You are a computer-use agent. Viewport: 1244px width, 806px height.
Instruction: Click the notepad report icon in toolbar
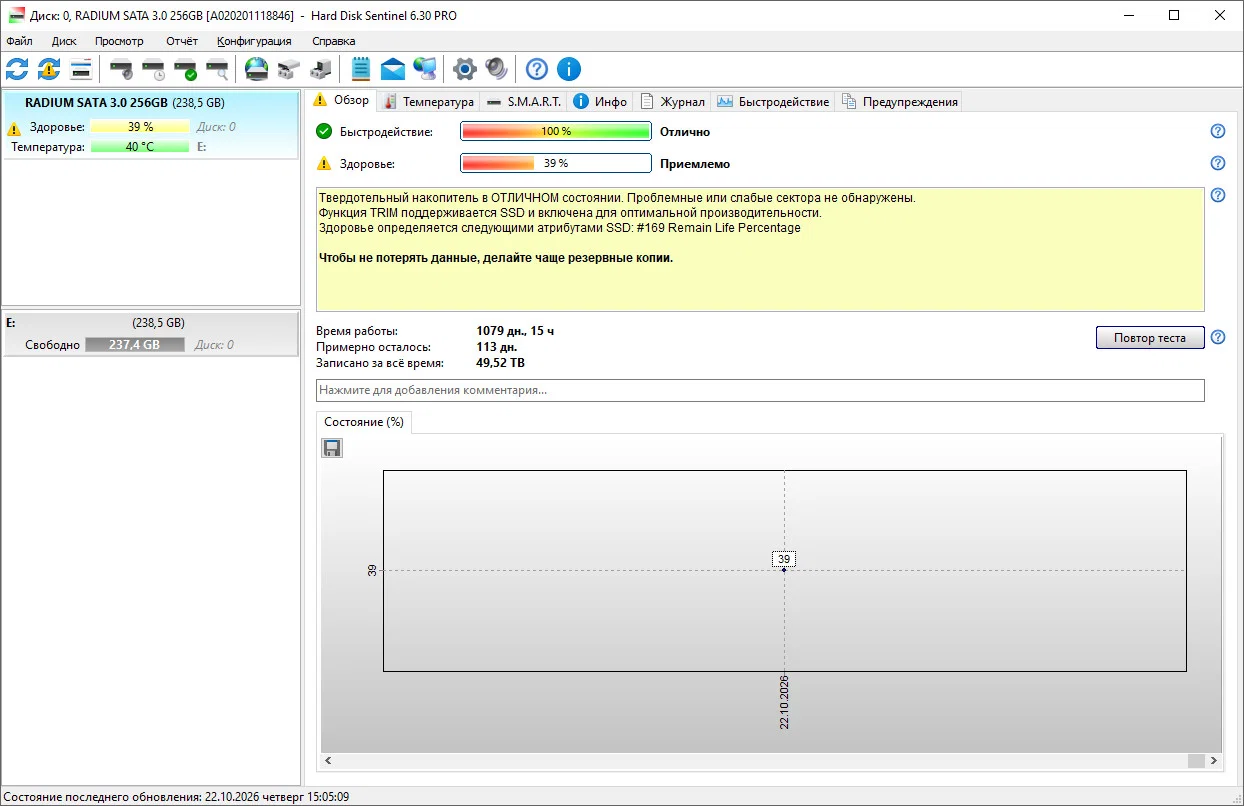click(x=361, y=69)
